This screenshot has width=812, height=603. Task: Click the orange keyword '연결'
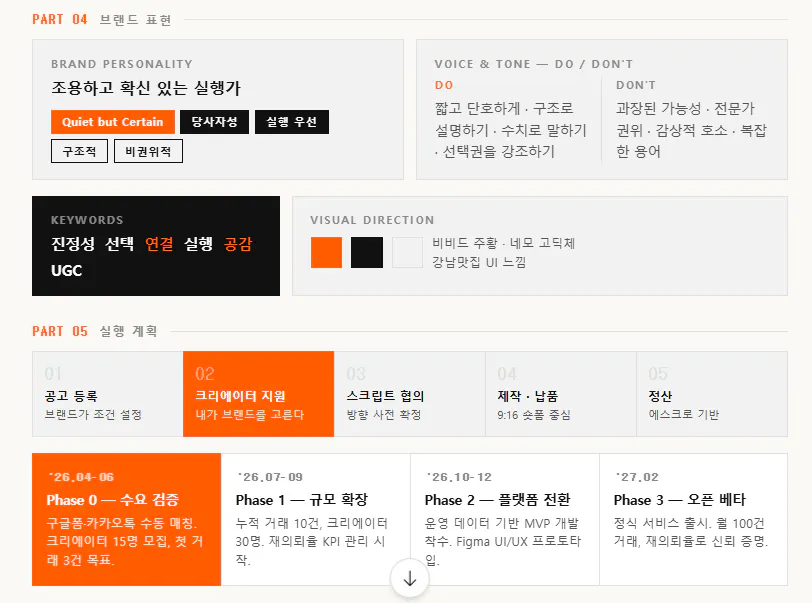(x=159, y=243)
